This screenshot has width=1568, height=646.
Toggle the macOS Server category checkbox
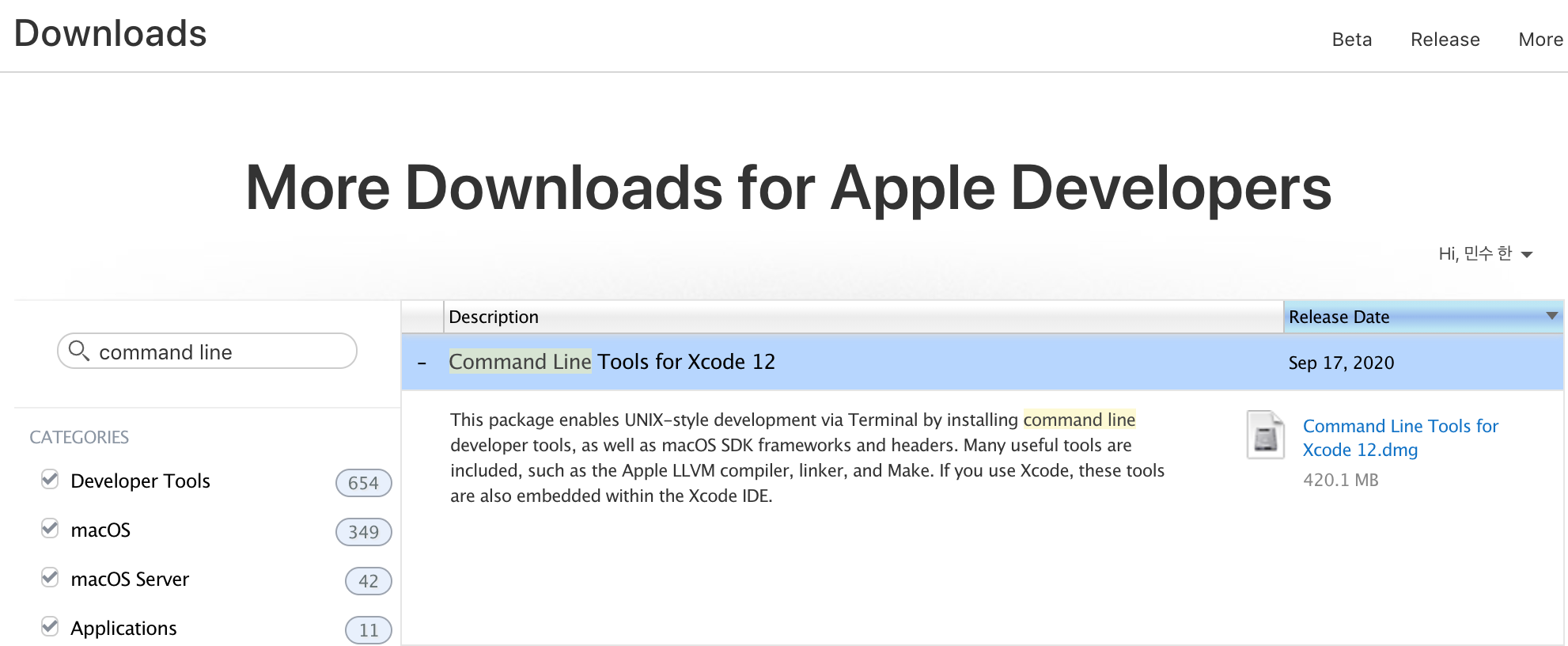point(50,577)
